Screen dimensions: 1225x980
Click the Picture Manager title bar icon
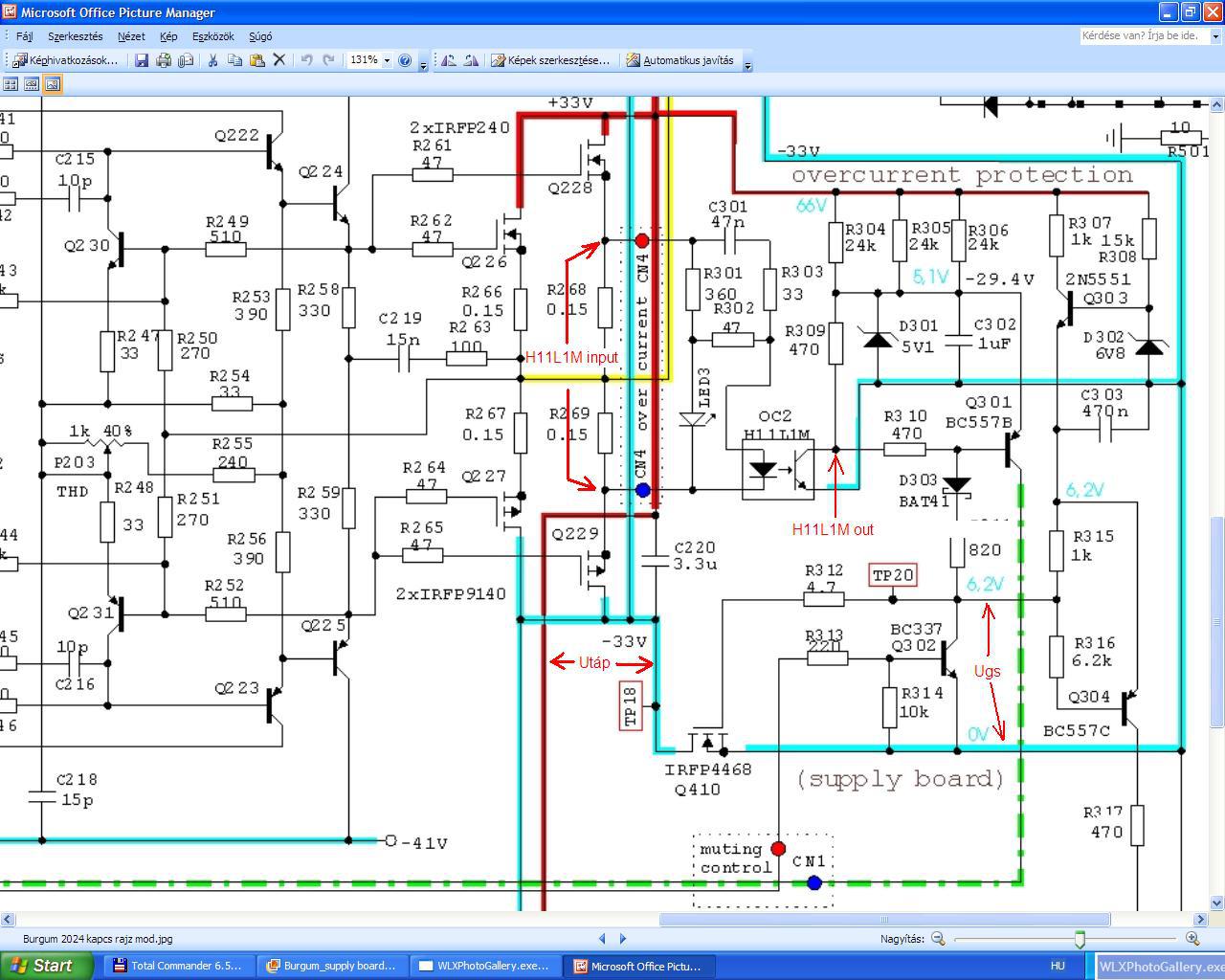coord(11,12)
